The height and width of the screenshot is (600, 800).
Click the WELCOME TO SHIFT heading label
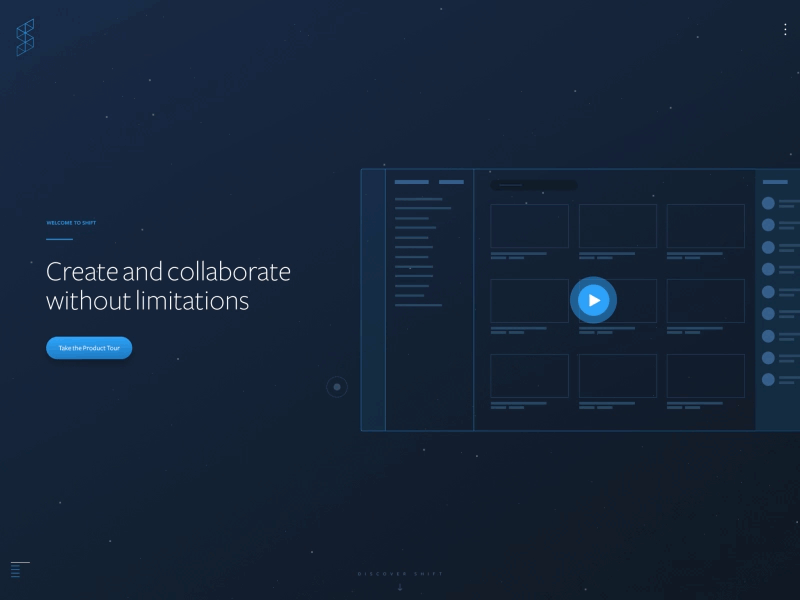71,222
